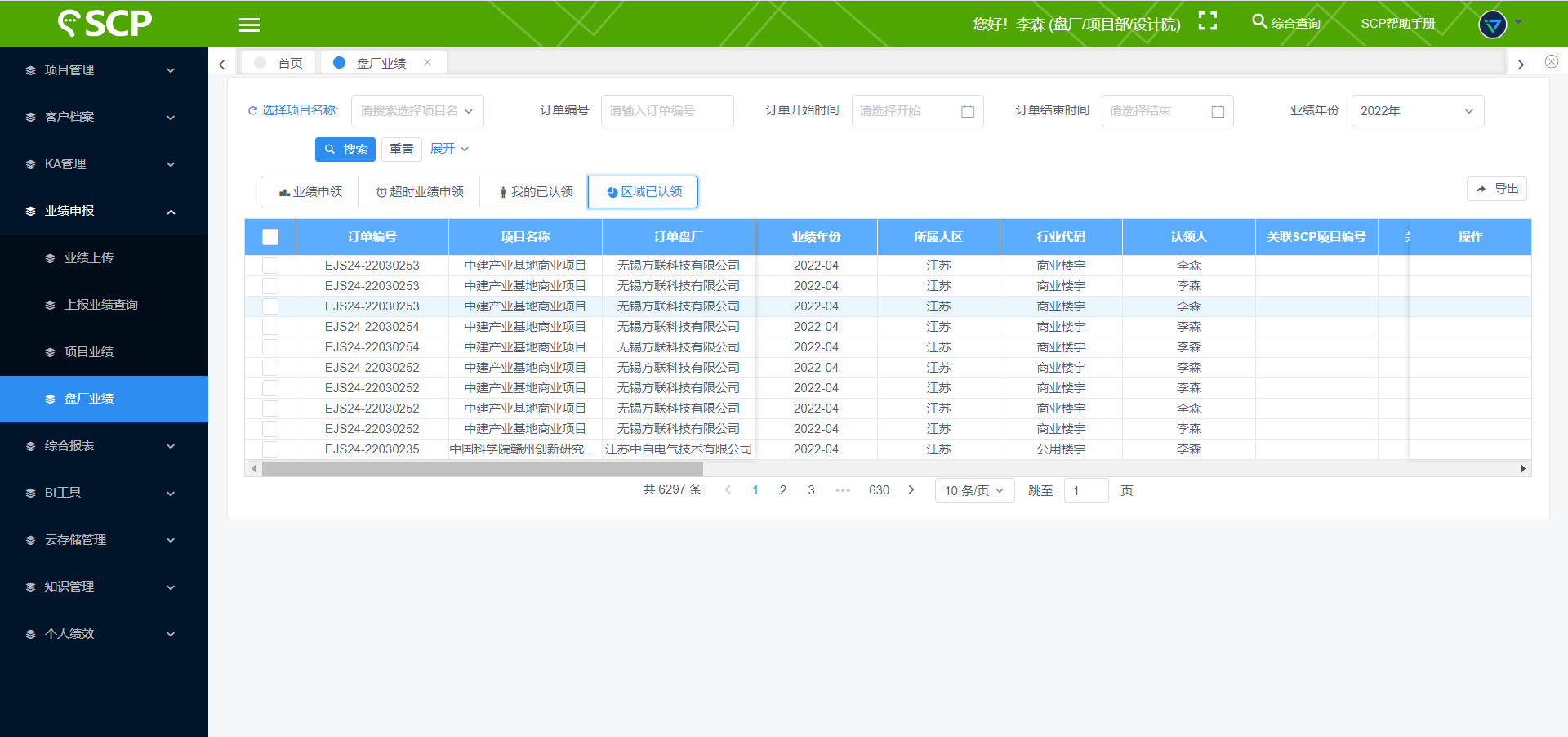Click the 重置 button

(x=401, y=150)
